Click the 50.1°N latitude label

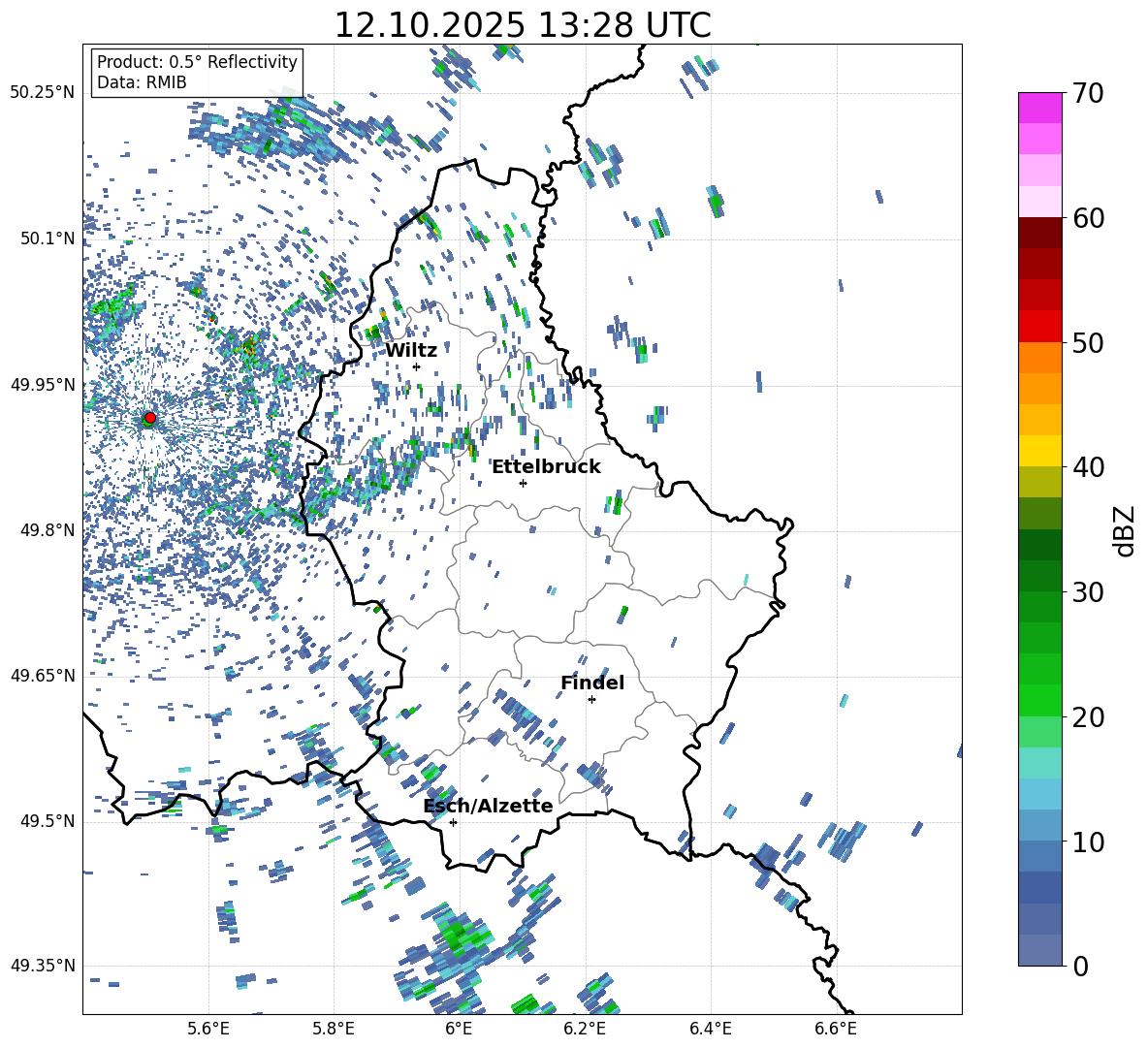click(x=47, y=238)
